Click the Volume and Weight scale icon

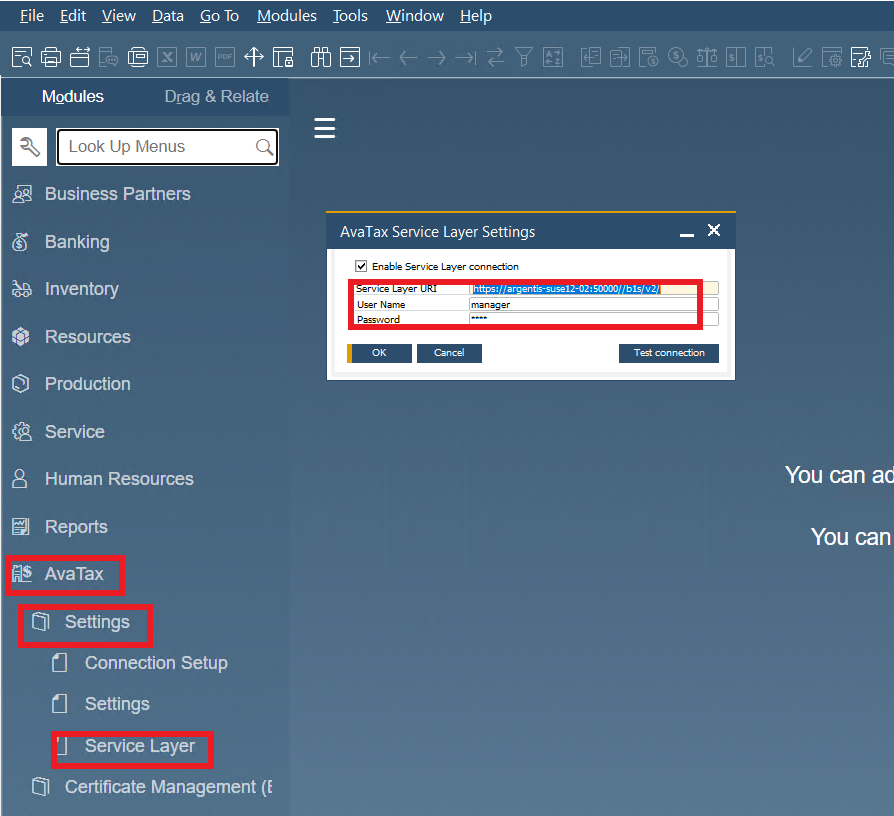point(707,58)
